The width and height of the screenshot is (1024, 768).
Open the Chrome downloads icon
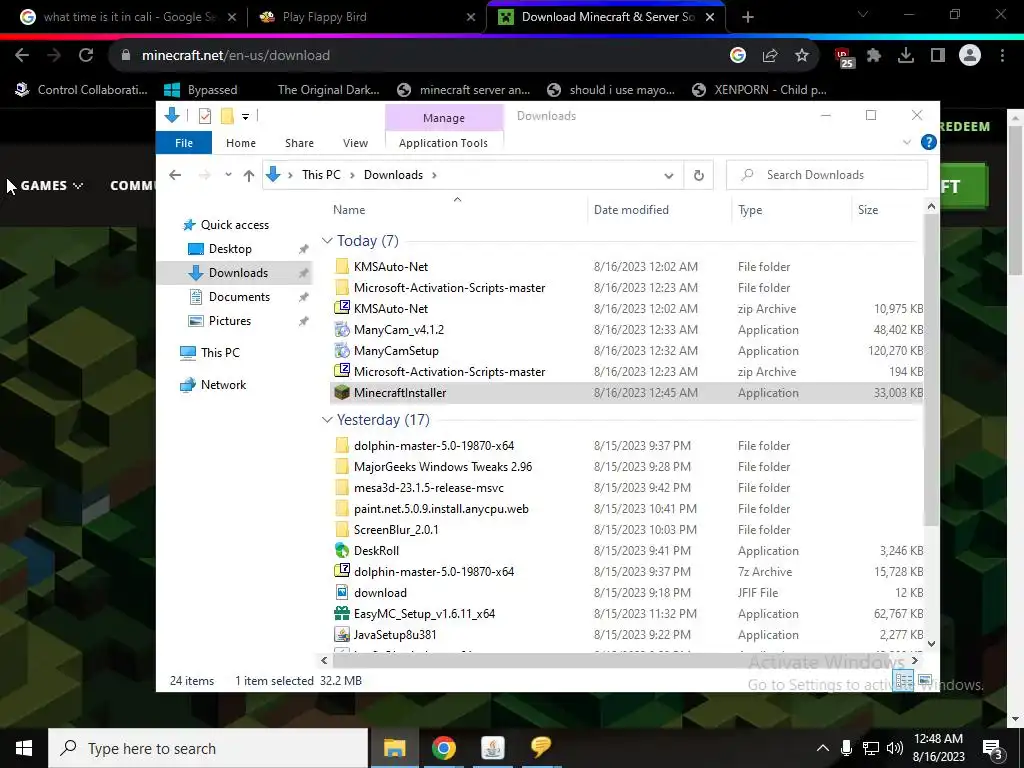click(906, 56)
